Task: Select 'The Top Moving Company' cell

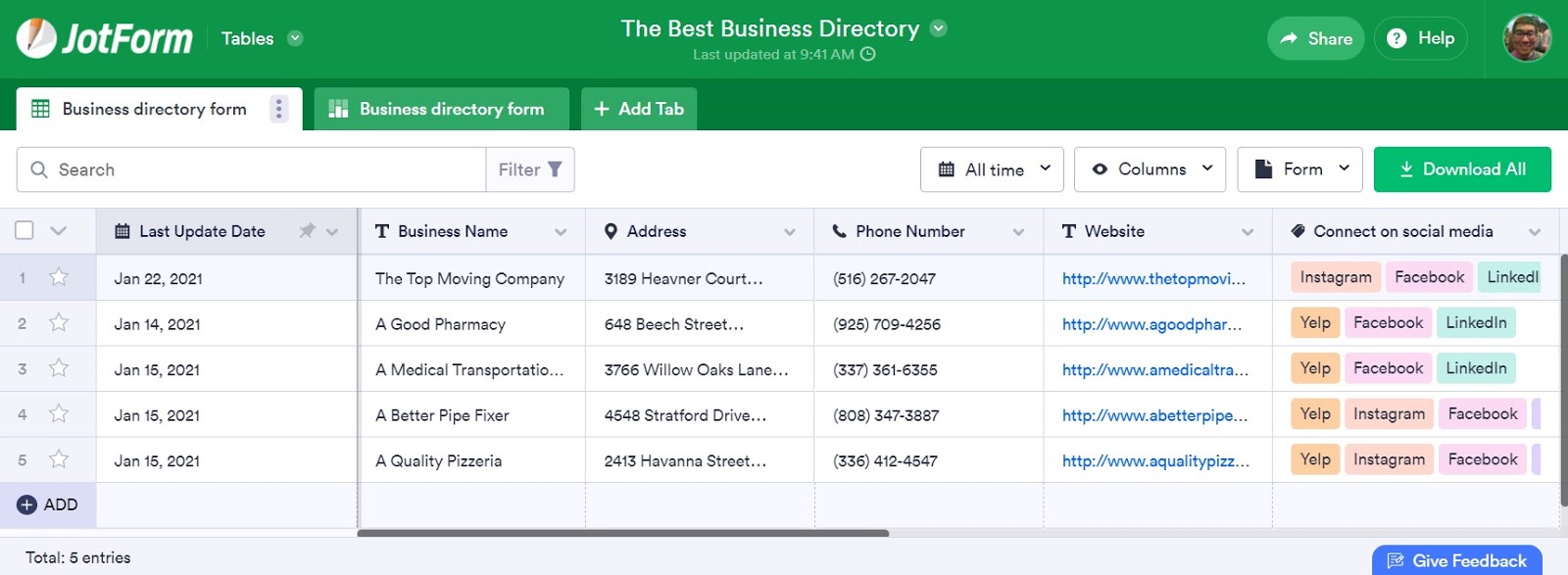Action: [x=472, y=278]
